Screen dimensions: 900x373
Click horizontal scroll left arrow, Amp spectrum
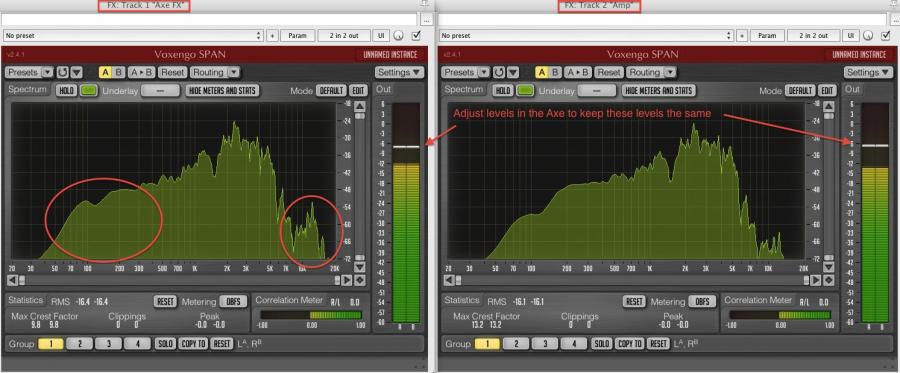coord(449,280)
